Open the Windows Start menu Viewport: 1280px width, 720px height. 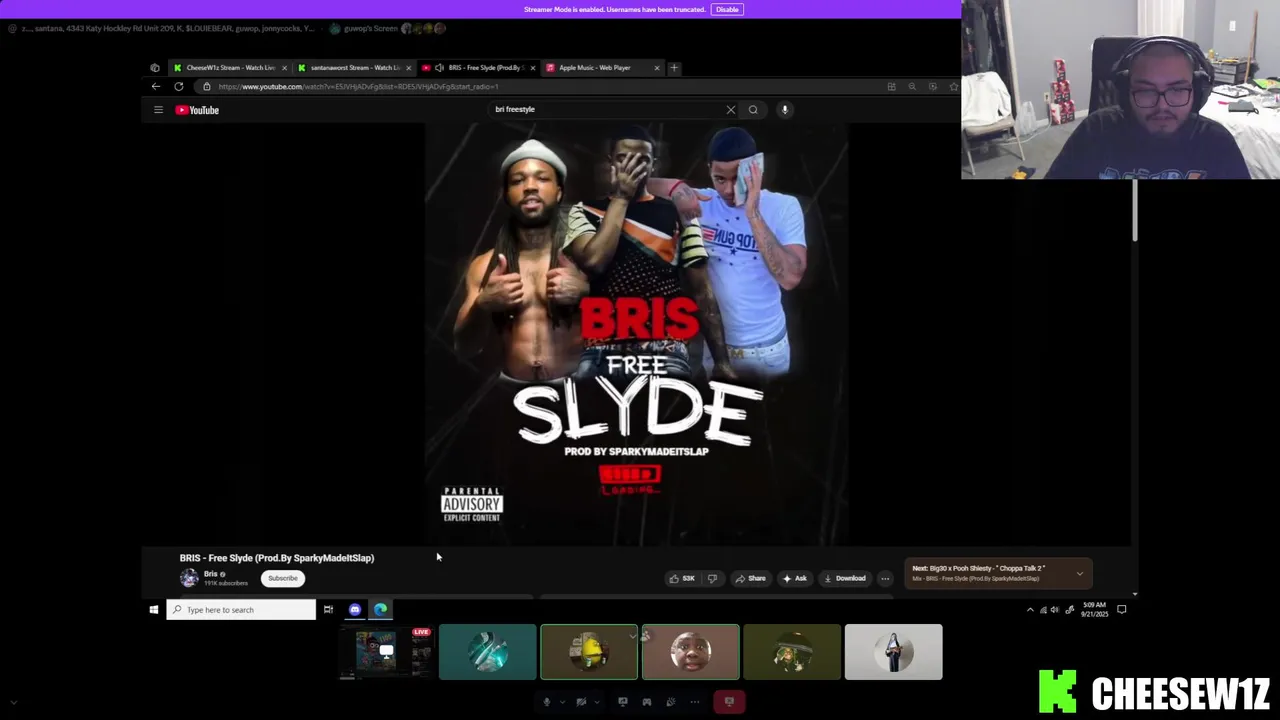click(x=154, y=610)
